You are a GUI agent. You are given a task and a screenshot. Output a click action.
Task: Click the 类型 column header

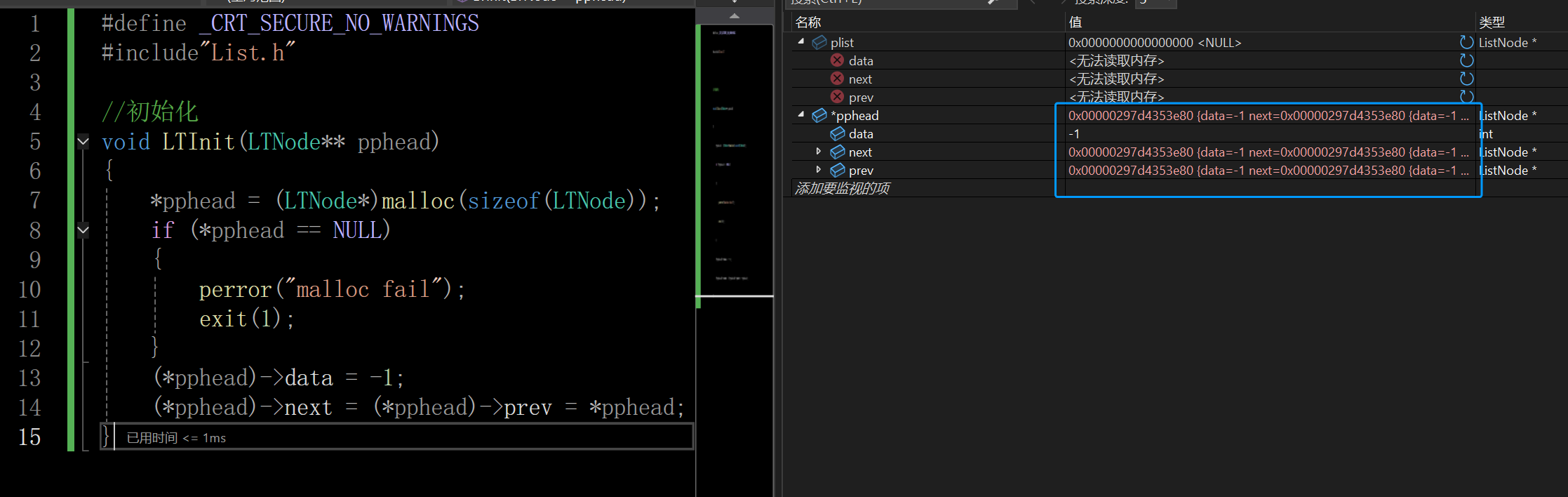coord(1492,22)
